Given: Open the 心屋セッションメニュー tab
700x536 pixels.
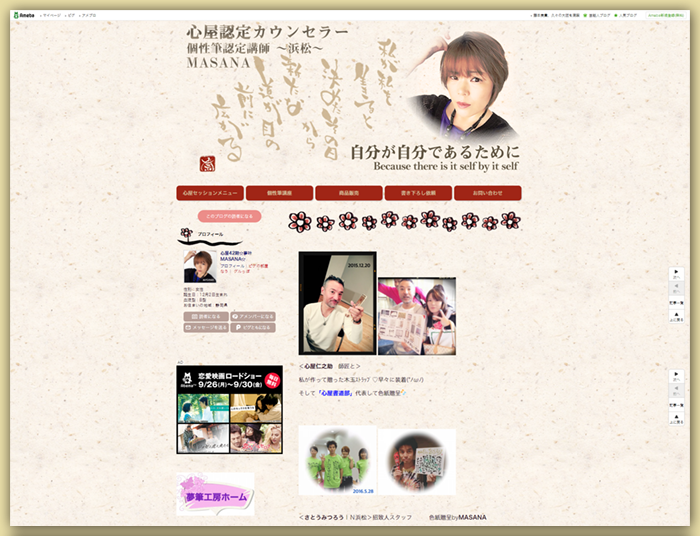Looking at the screenshot, I should [x=210, y=193].
